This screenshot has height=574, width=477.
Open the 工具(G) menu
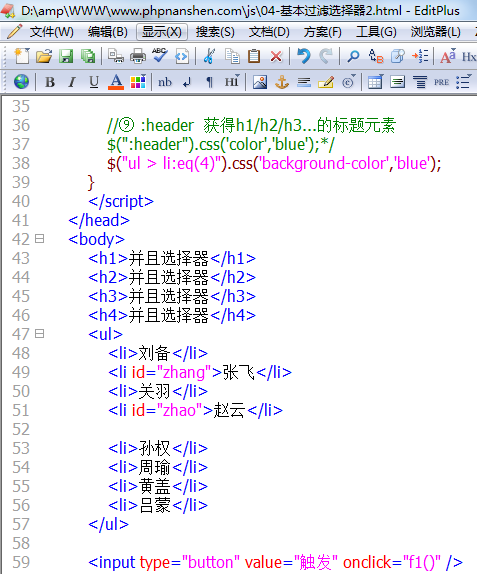[376, 32]
